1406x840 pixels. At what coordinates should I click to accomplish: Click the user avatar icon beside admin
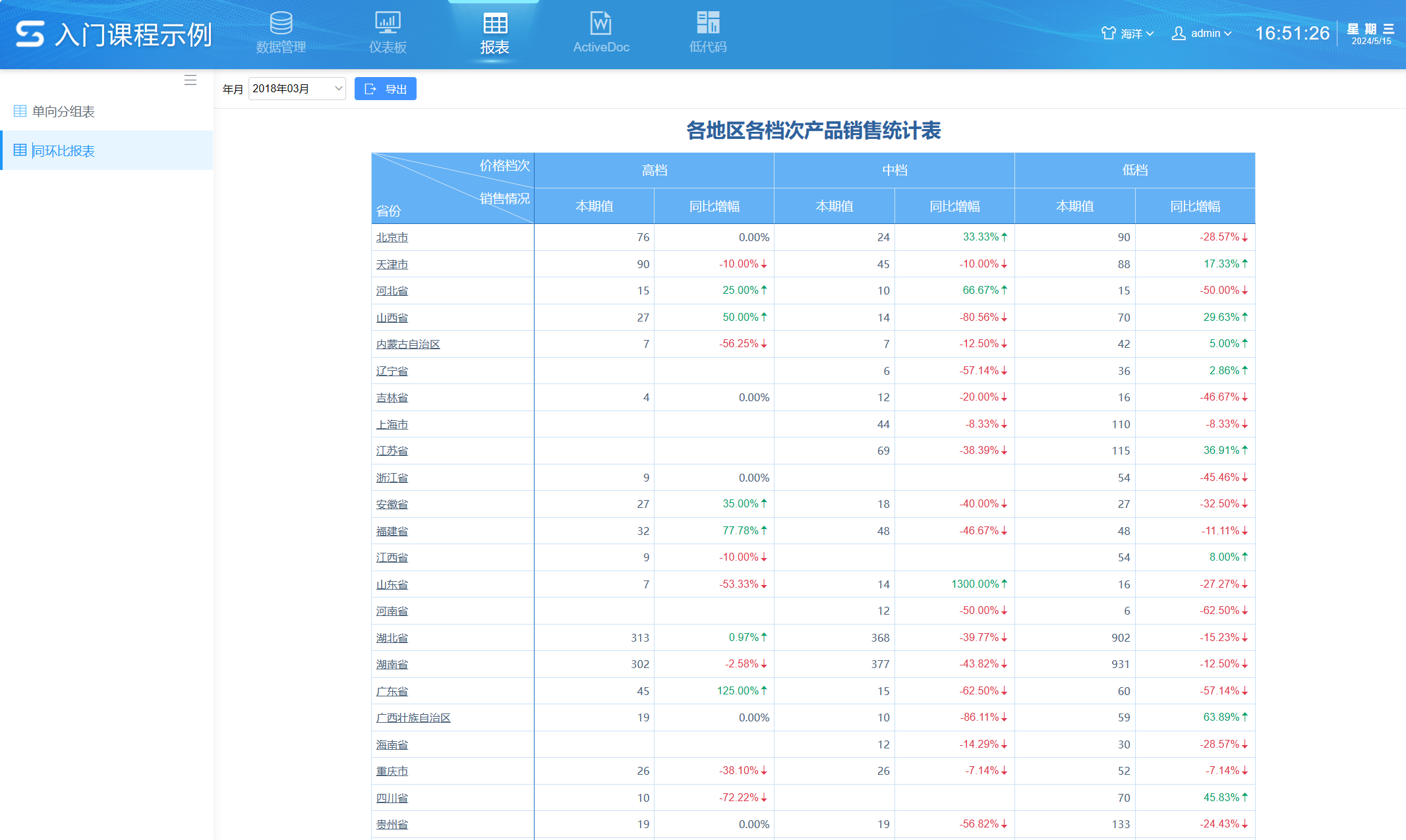[1179, 34]
